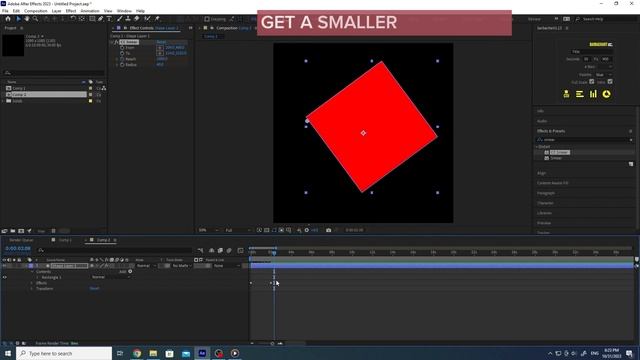
Task: Toggle the Intro checkbox in script panel
Action: point(610,82)
